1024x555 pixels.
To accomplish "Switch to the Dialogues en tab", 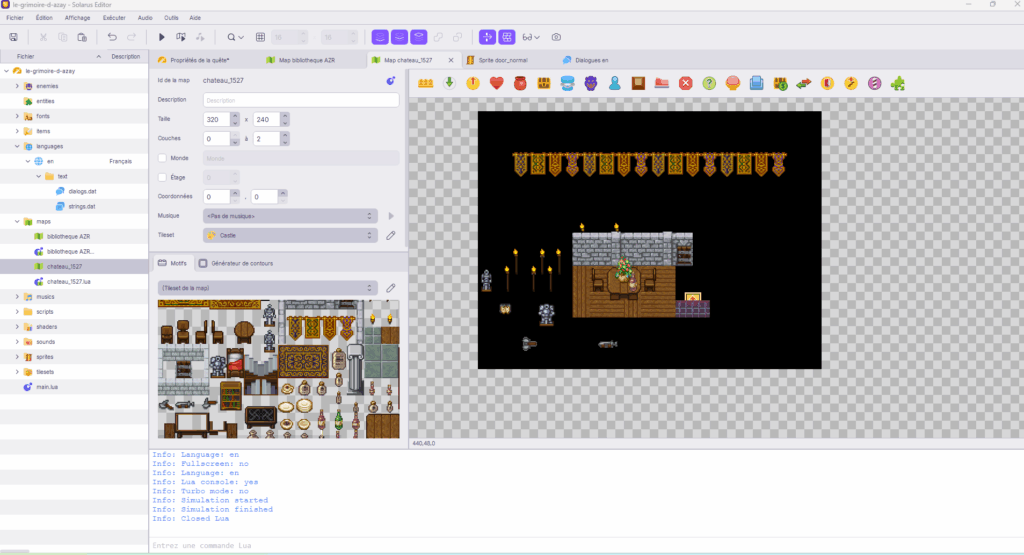I will [x=585, y=60].
